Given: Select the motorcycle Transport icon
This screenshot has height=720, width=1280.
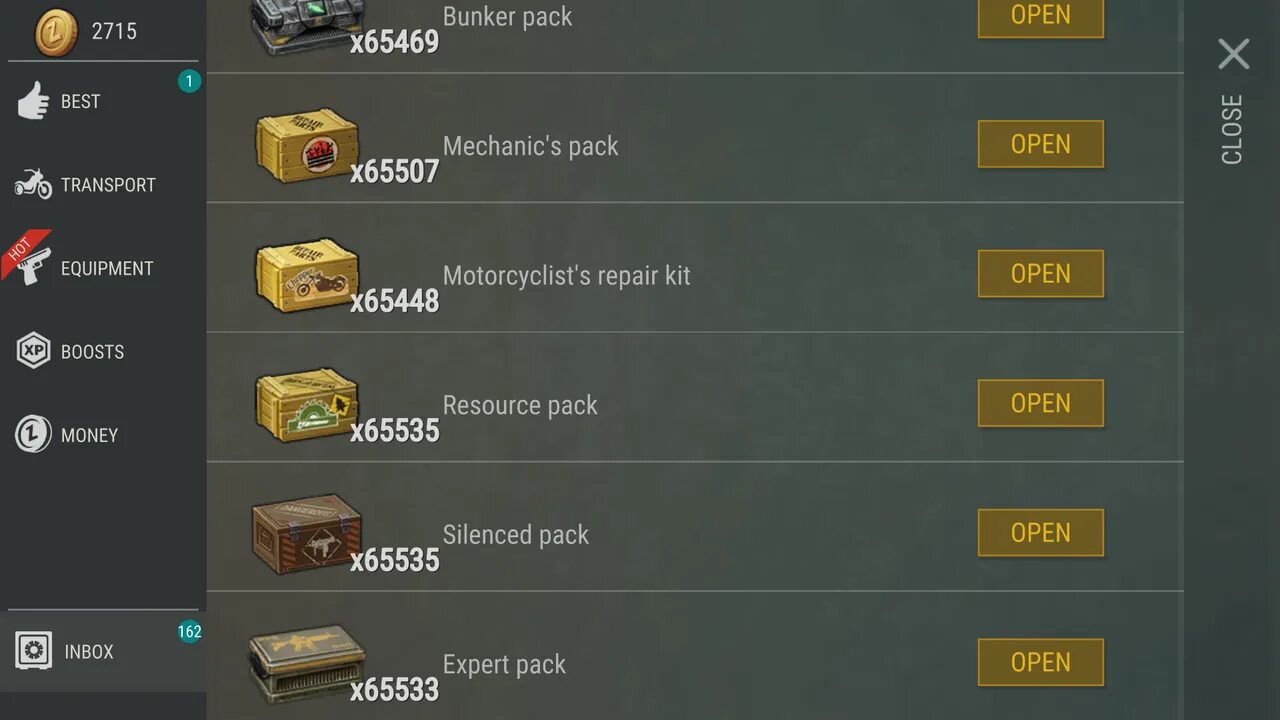Looking at the screenshot, I should pyautogui.click(x=33, y=184).
